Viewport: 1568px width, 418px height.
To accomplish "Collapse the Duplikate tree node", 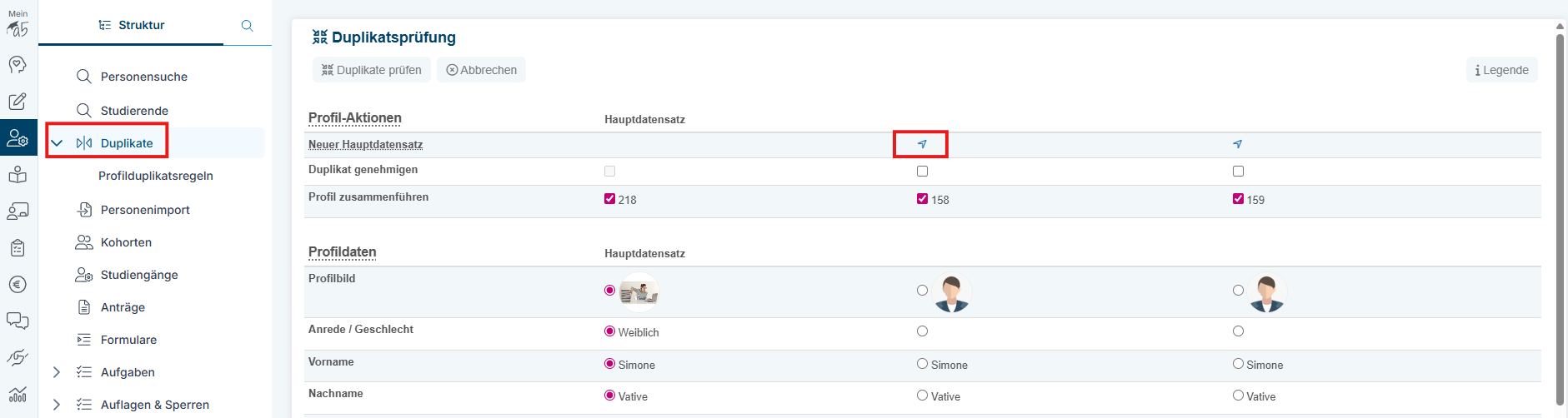I will [x=57, y=143].
